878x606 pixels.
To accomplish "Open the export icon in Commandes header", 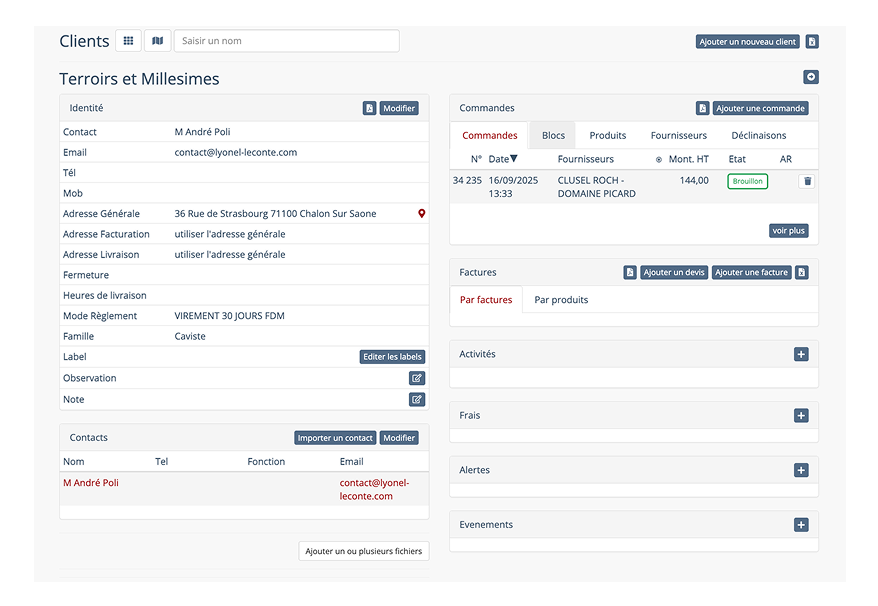I will pyautogui.click(x=702, y=108).
